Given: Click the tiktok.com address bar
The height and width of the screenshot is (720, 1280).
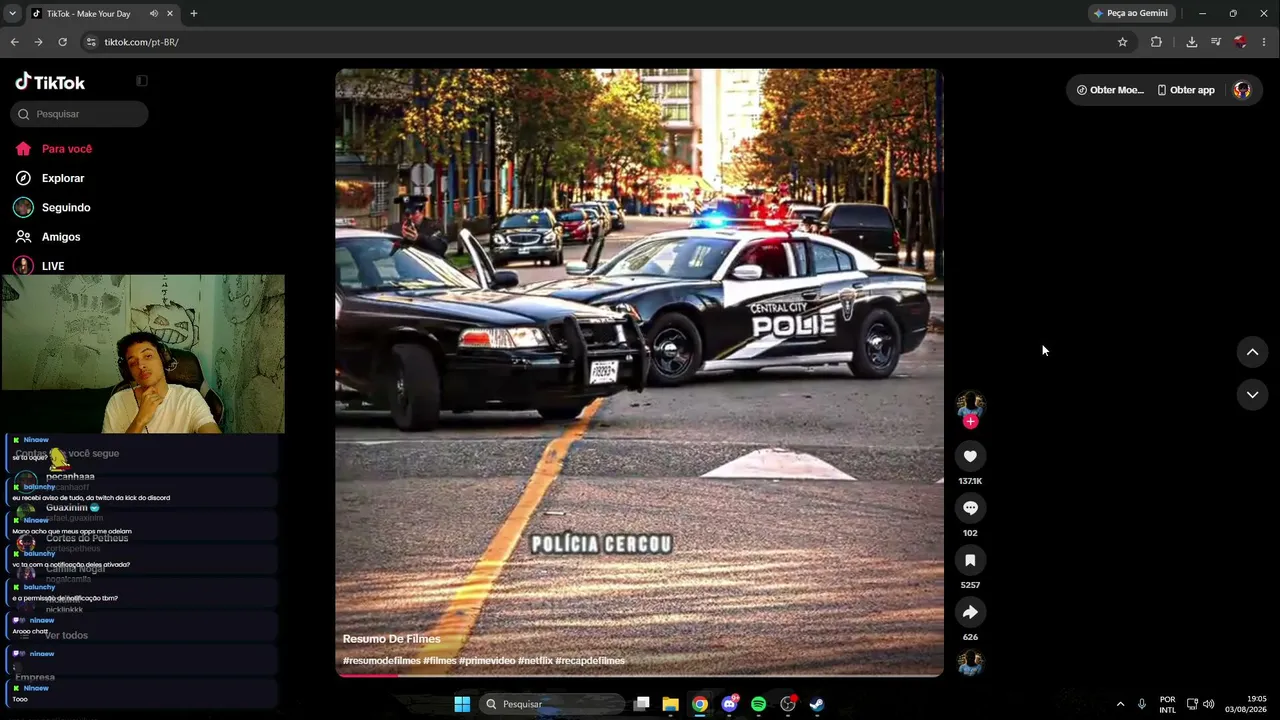Looking at the screenshot, I should point(600,42).
